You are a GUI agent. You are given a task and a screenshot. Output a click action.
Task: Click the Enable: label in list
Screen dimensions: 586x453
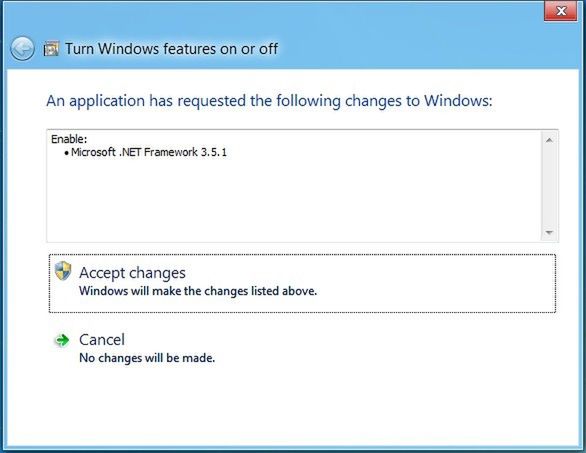tap(69, 139)
